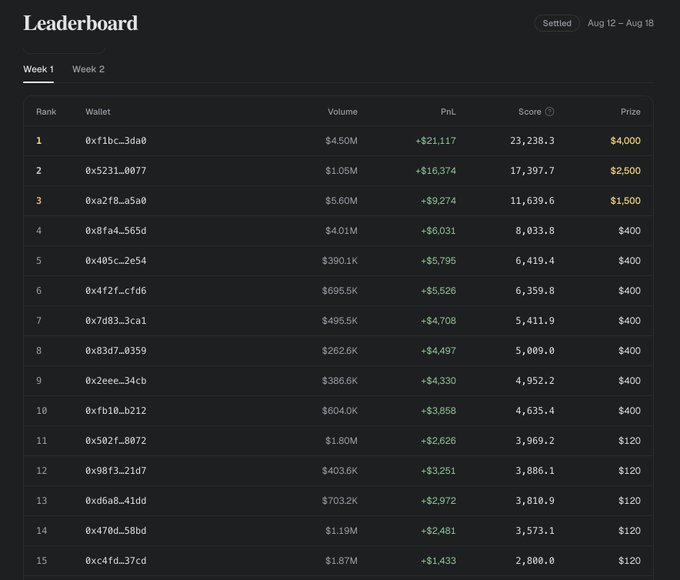Click the rank 3 number
This screenshot has height=580, width=680.
(x=39, y=200)
